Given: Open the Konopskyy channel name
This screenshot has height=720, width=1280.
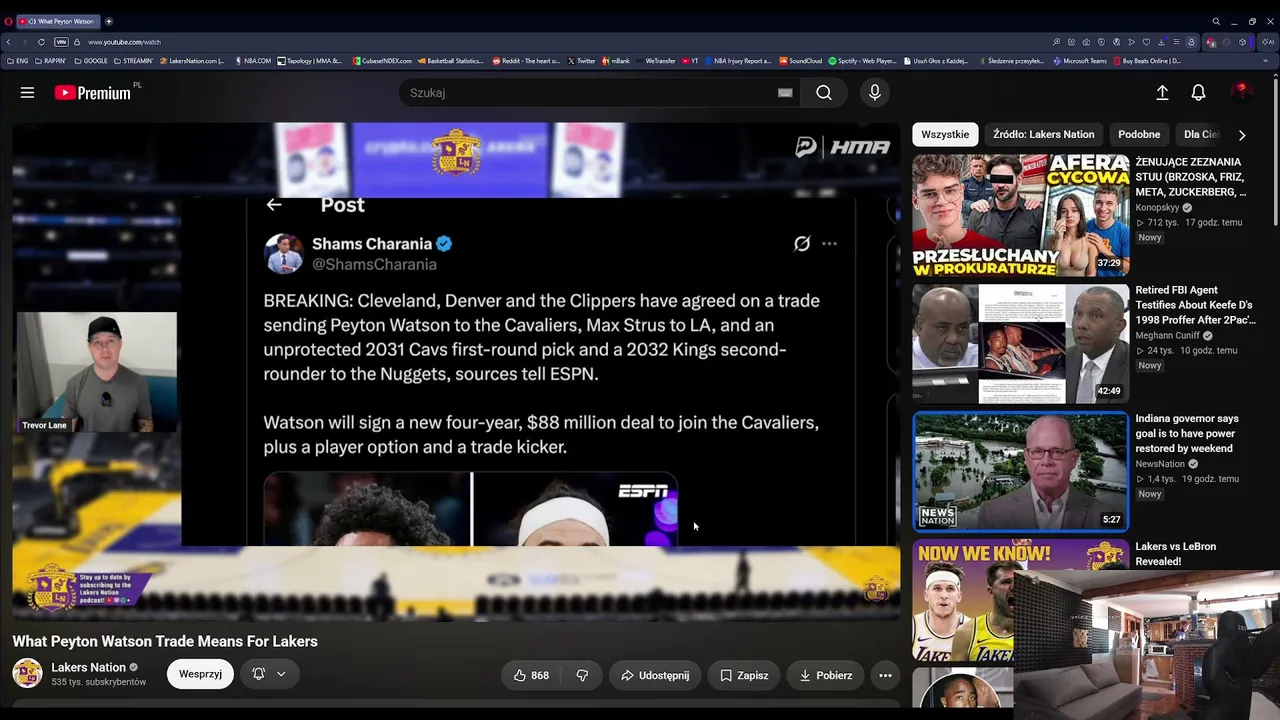Looking at the screenshot, I should 1157,208.
